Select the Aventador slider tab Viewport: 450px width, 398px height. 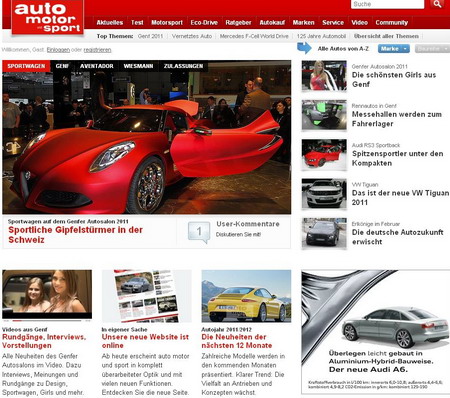(x=97, y=66)
